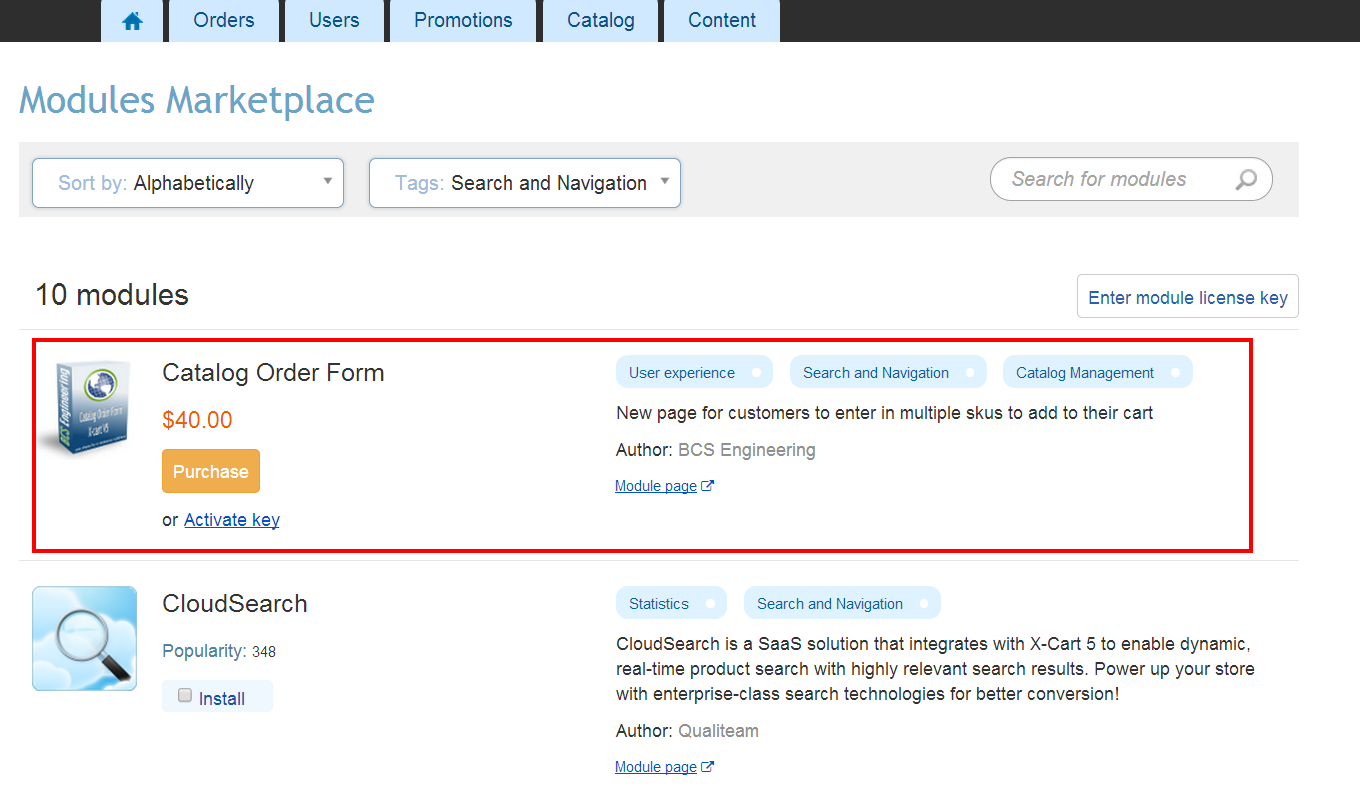Viewport: 1360px width, 793px height.
Task: Follow the Activate key link
Action: point(232,520)
